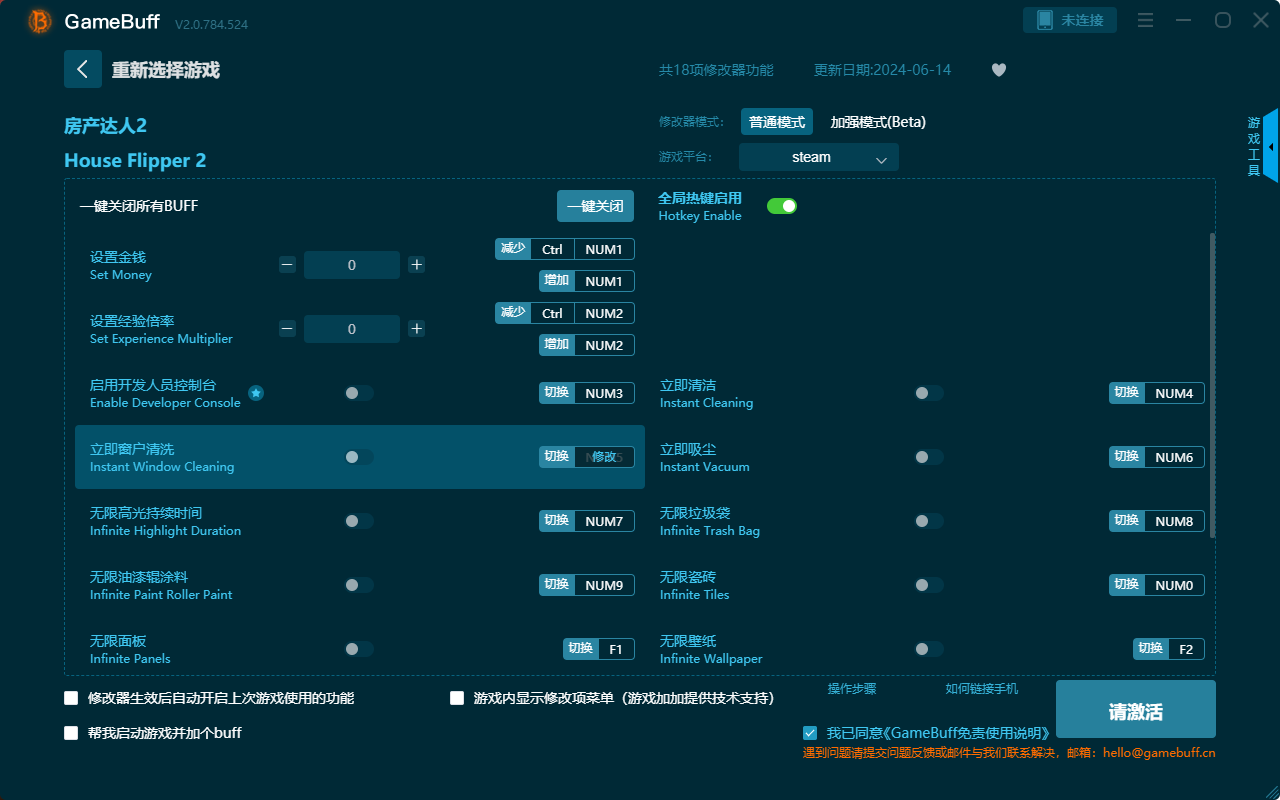Viewport: 1280px width, 800px height.
Task: Click the large activate button (请激活)
Action: tap(1135, 710)
